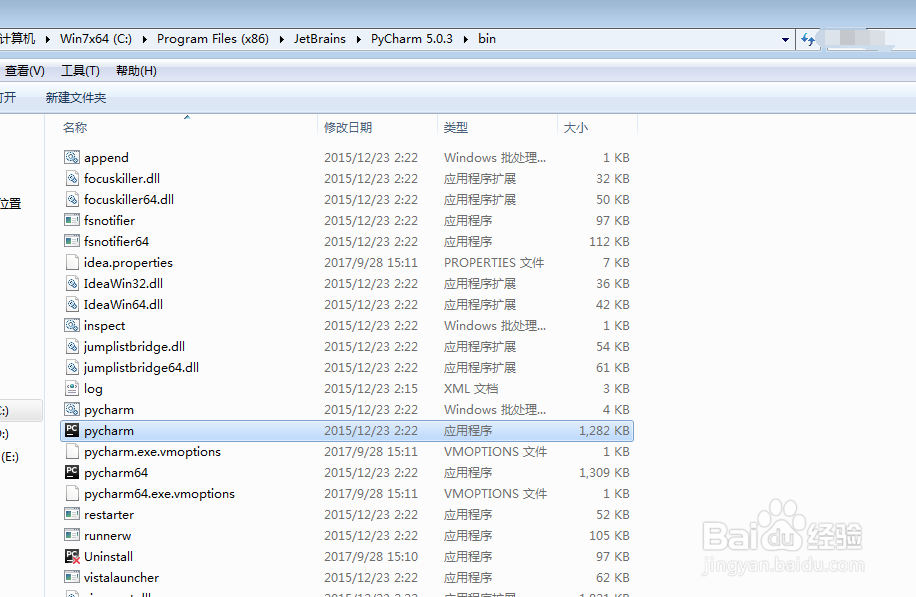This screenshot has height=597, width=916.
Task: Click the inspect batch file icon
Action: coord(72,325)
